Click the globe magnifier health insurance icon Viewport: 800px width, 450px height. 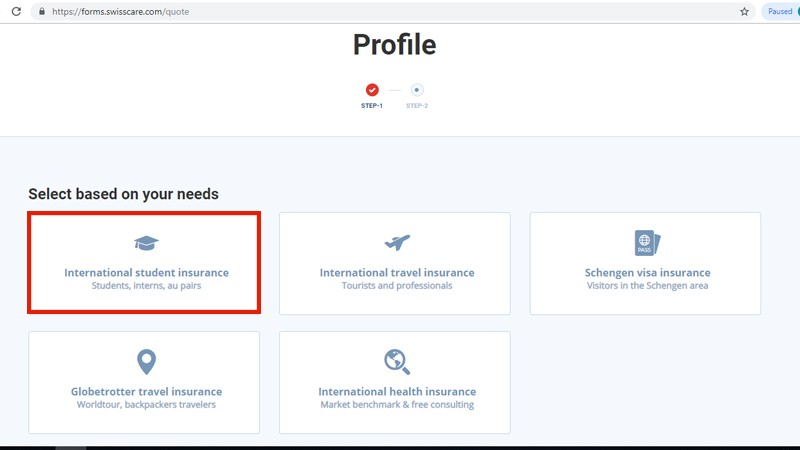397,361
